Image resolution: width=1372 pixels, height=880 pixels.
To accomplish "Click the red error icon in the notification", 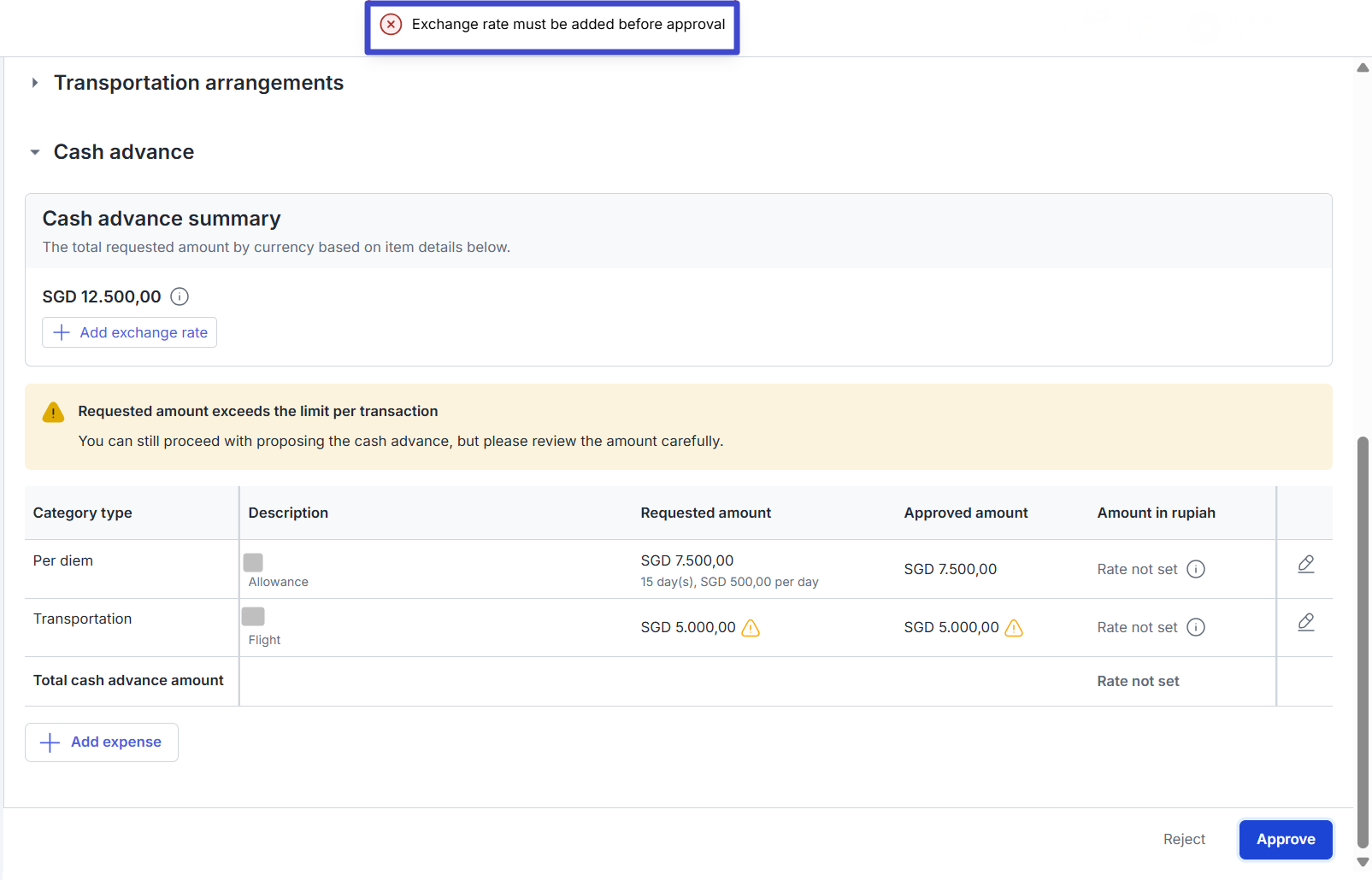I will click(391, 24).
